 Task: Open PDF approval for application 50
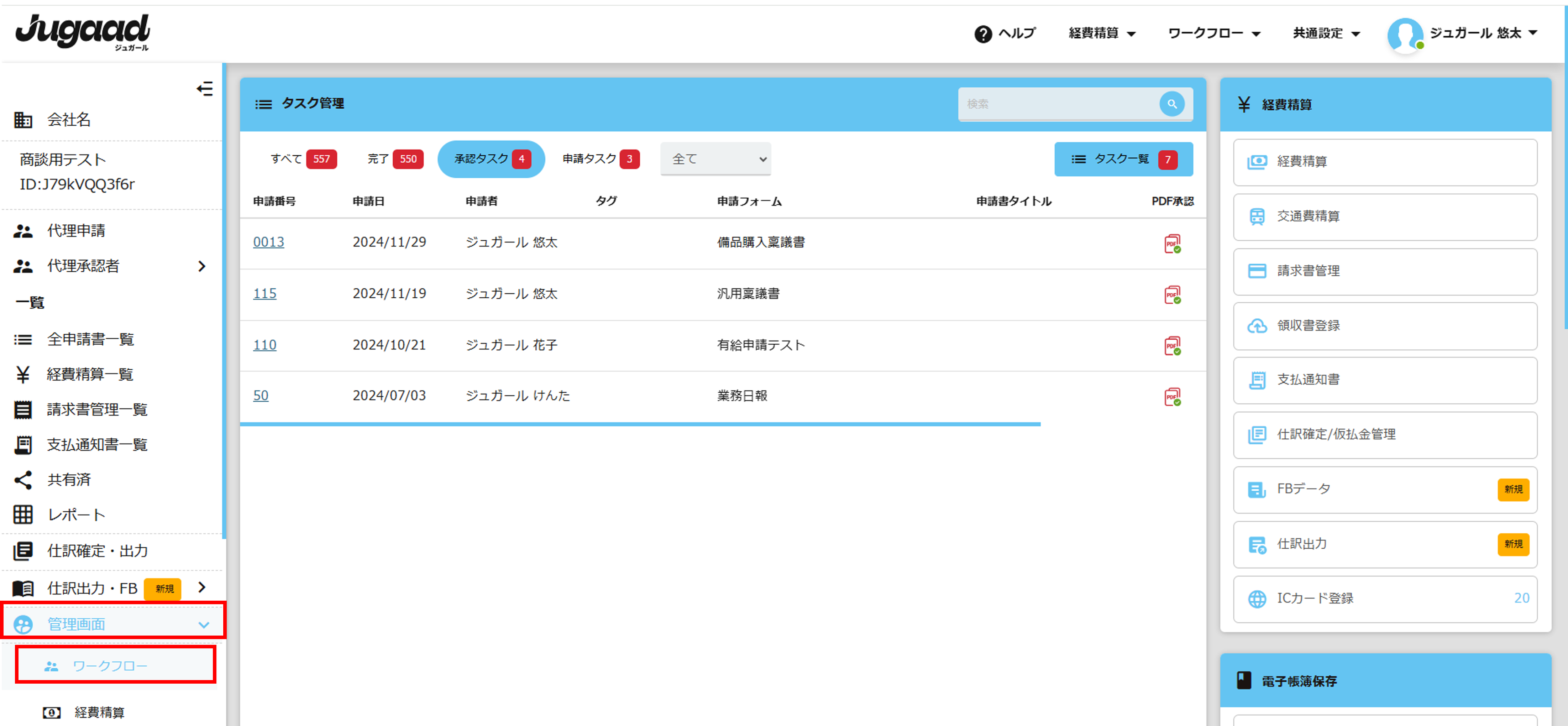[x=1172, y=397]
